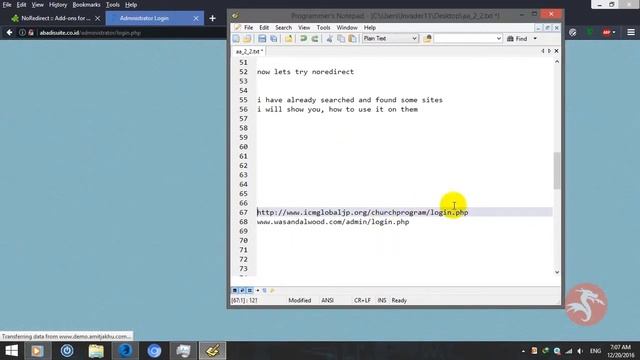Click the taskbar clock showing 7:07 AM
This screenshot has width=640, height=360.
tap(620, 351)
